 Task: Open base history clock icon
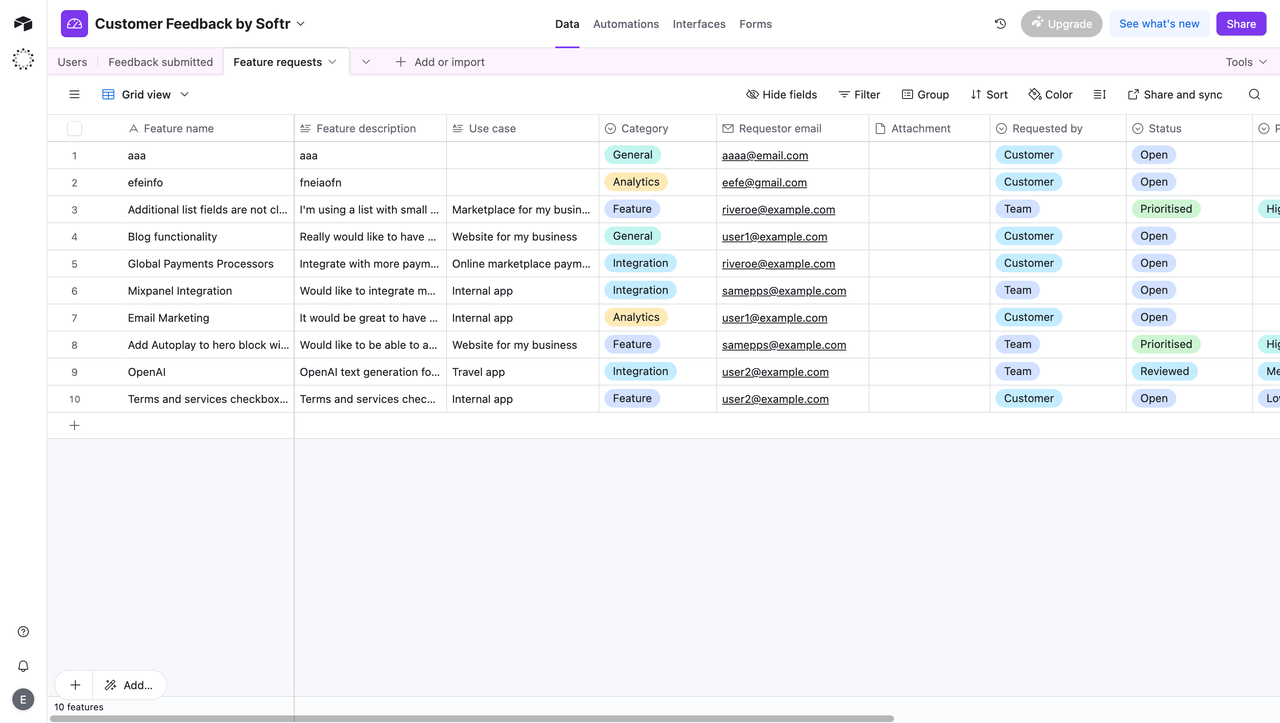[1000, 24]
